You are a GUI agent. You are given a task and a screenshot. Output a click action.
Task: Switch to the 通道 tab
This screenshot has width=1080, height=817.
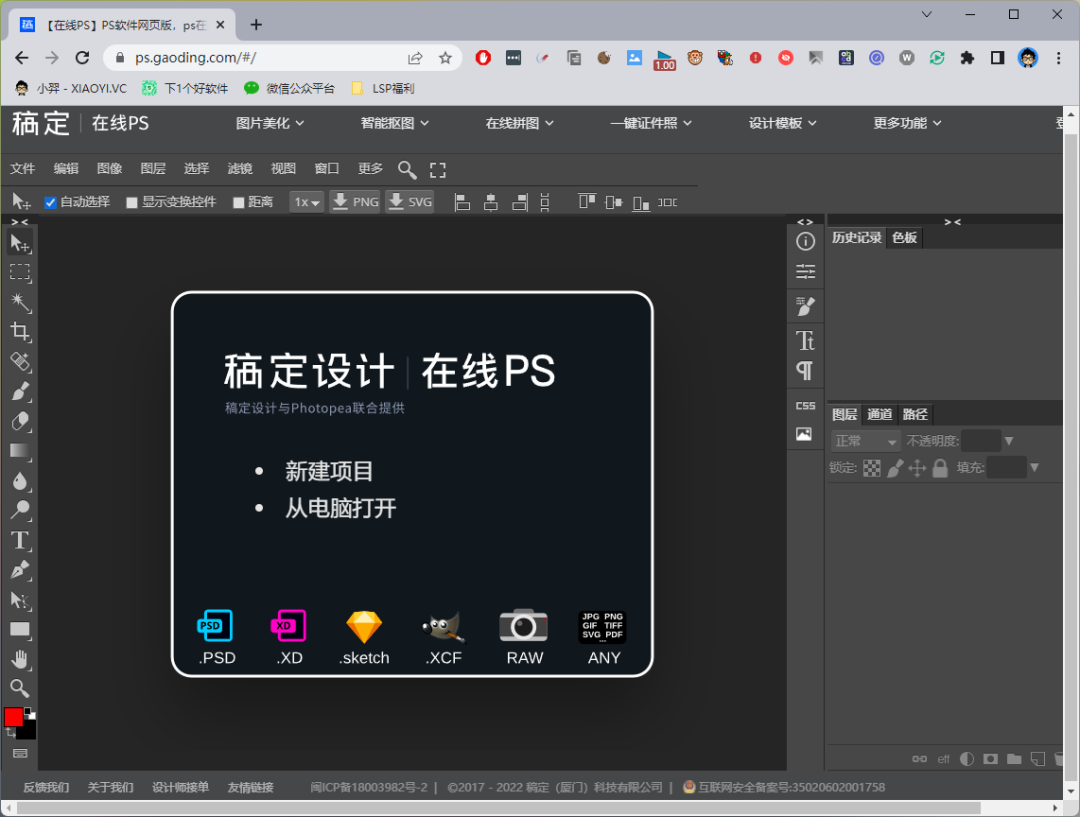point(880,413)
